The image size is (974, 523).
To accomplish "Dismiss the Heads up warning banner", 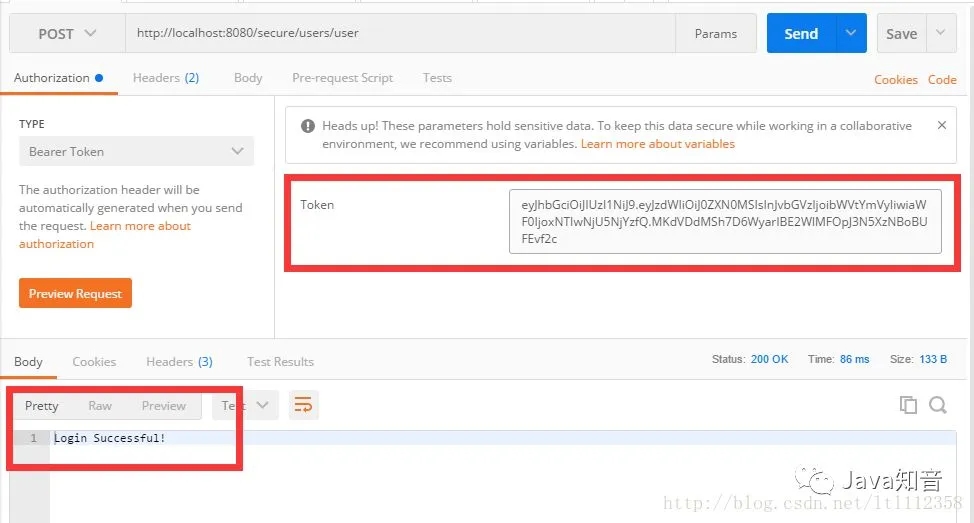I will coord(942,125).
